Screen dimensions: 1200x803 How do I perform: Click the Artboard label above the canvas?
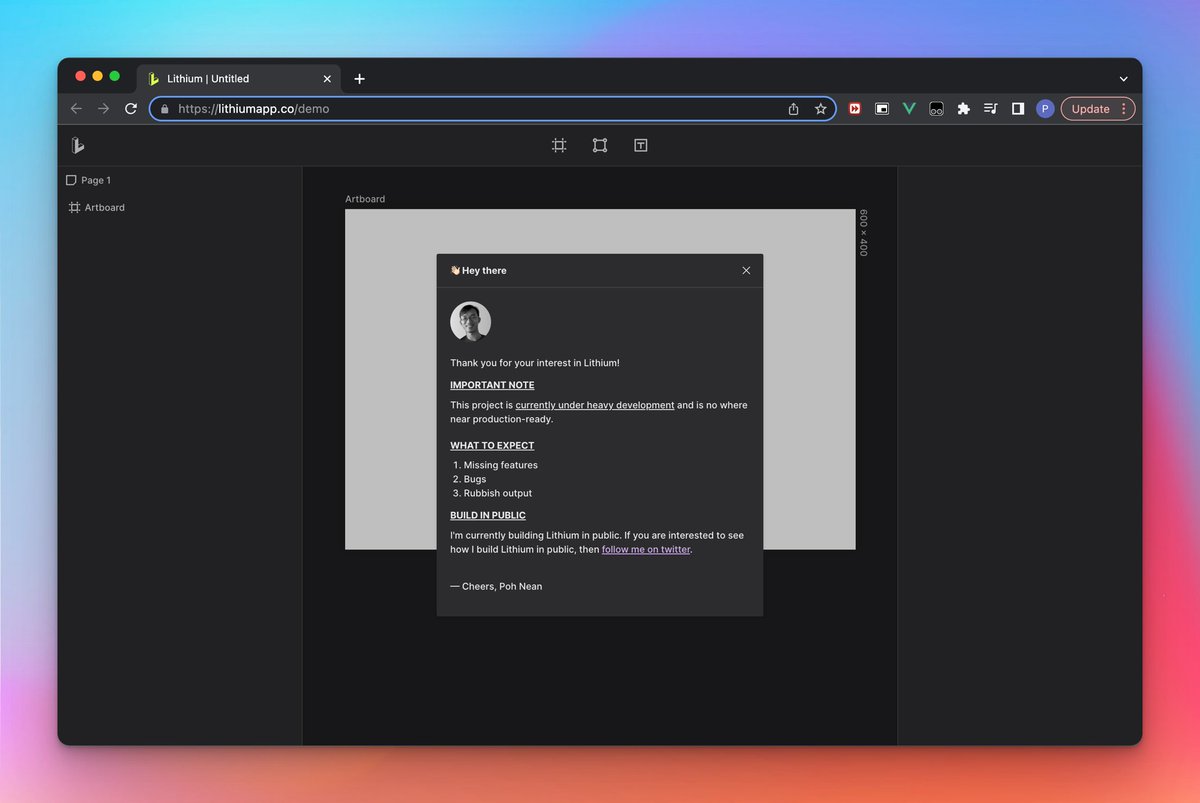coord(365,199)
